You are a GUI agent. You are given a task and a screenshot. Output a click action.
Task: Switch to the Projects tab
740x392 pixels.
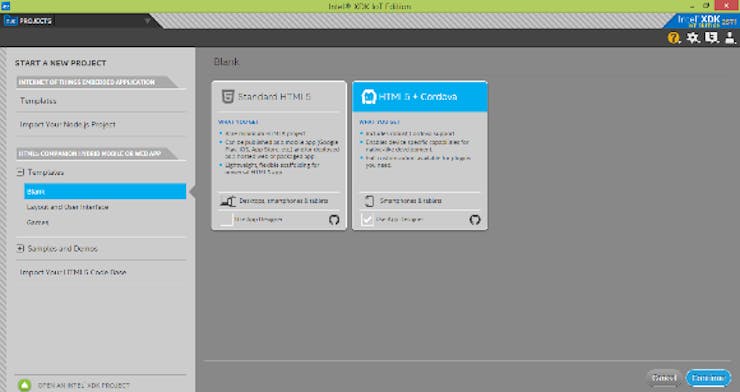(36, 21)
